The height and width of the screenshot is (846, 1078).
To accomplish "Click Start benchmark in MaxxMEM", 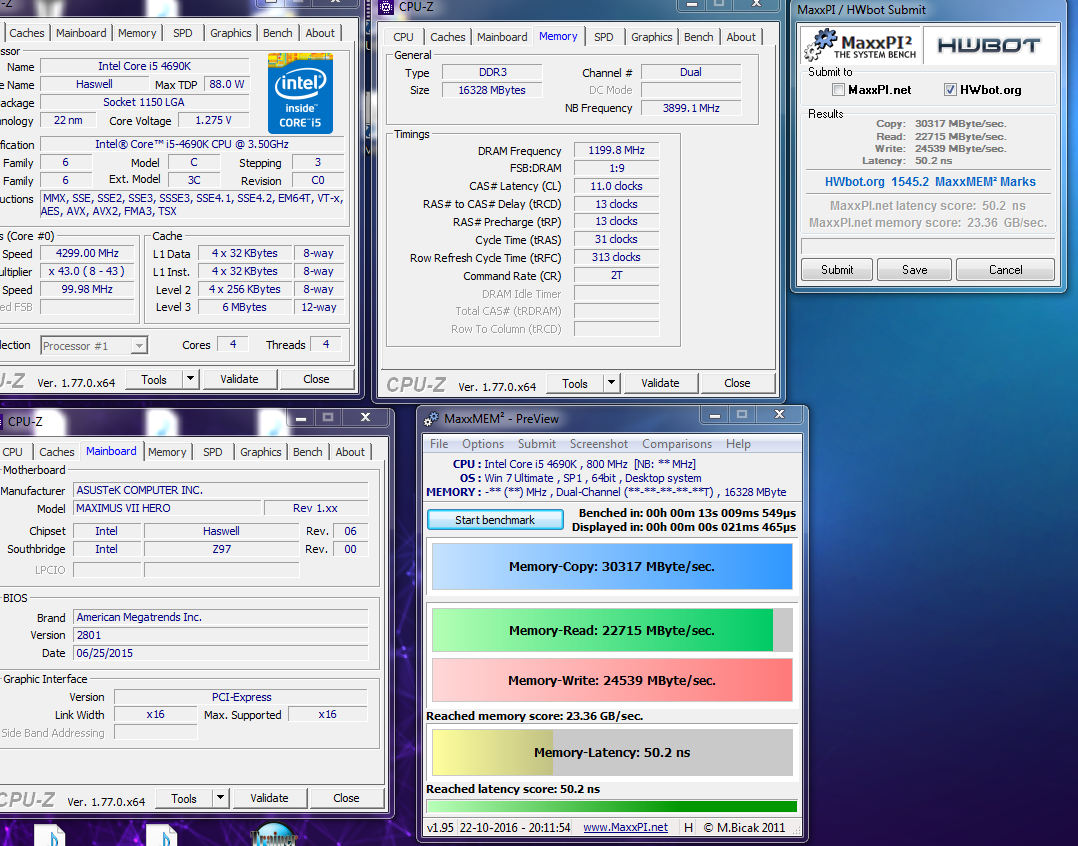I will [x=495, y=520].
